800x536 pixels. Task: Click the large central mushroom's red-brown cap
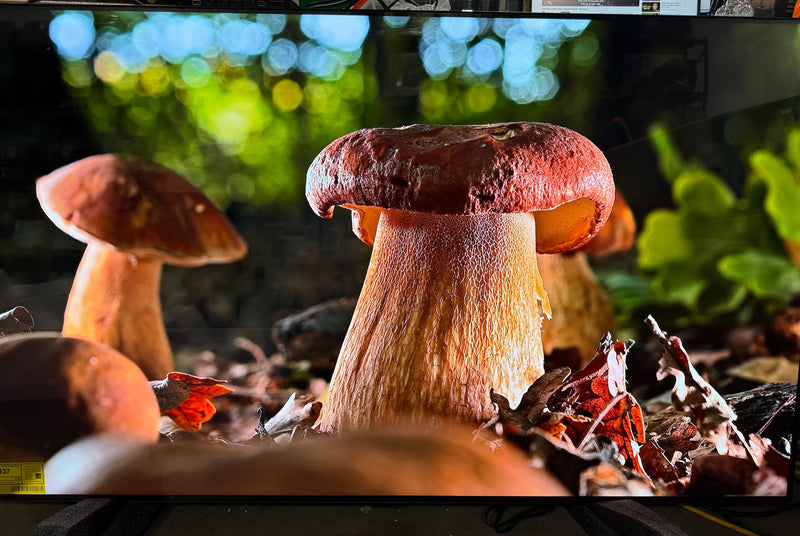pyautogui.click(x=460, y=165)
